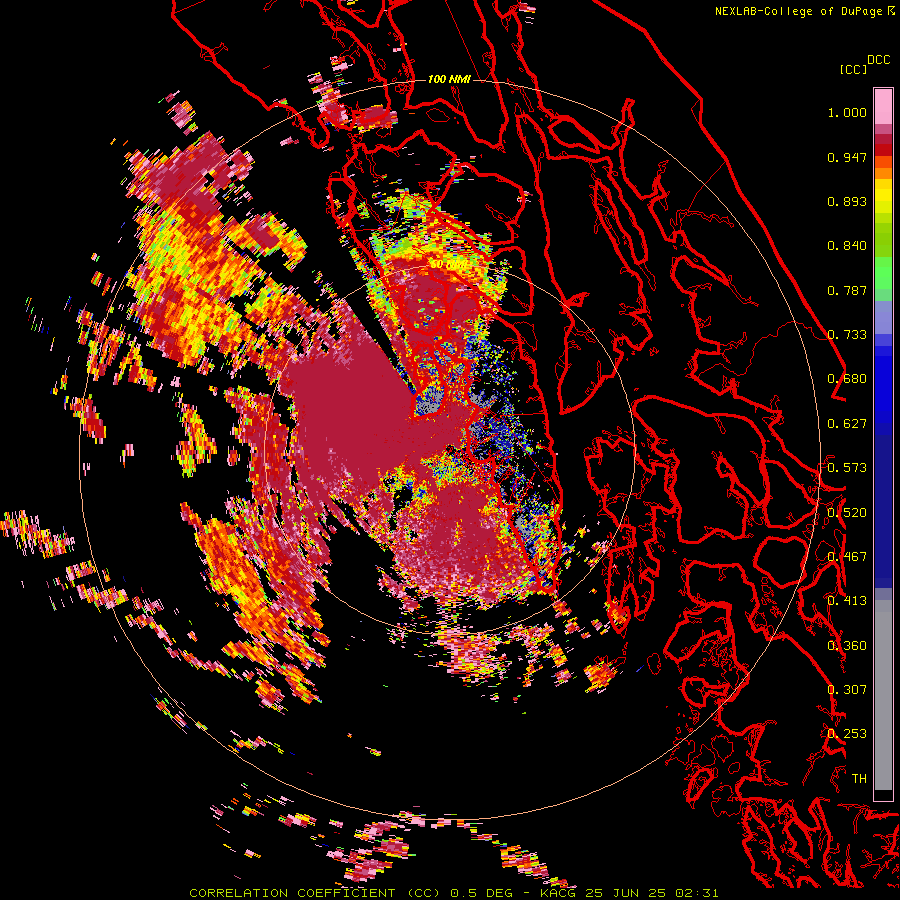Click the 0.413 color scale value
This screenshot has width=900, height=900.
(x=847, y=601)
